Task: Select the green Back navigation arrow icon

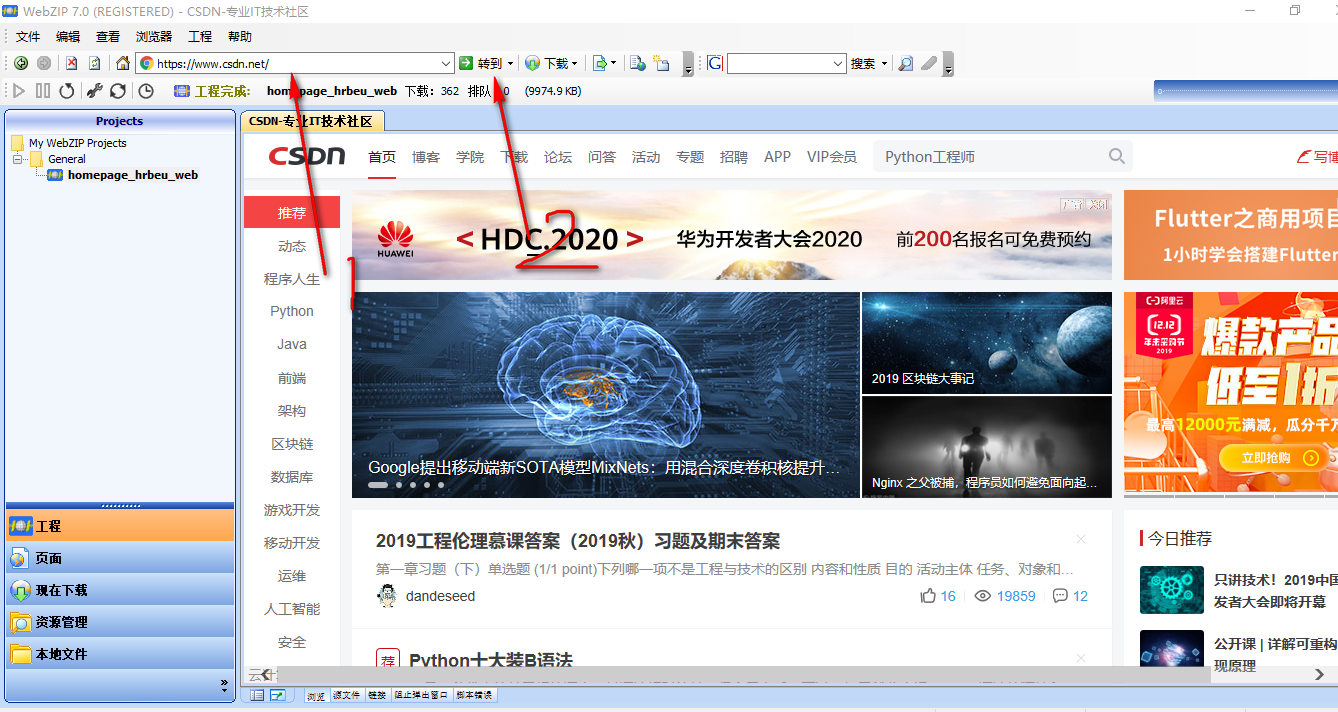Action: (x=20, y=62)
